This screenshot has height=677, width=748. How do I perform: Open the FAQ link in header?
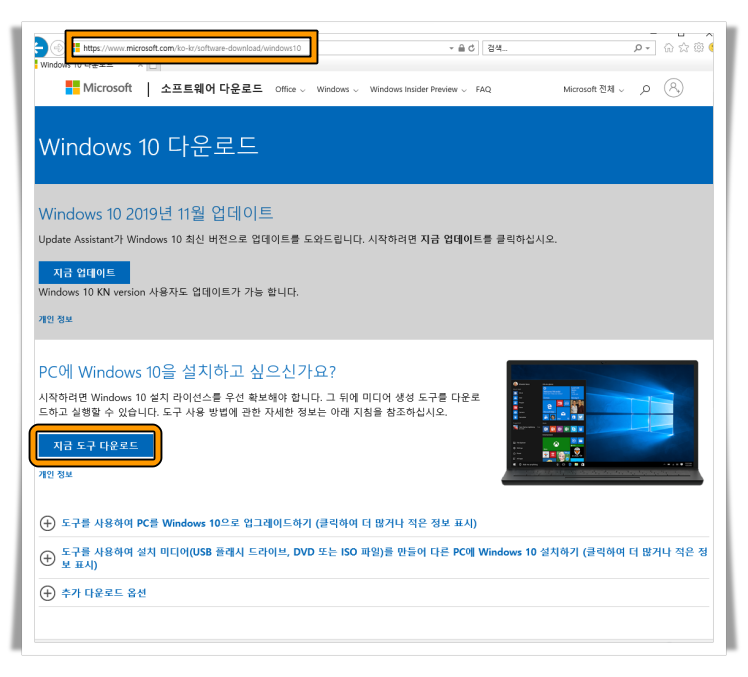(x=483, y=89)
